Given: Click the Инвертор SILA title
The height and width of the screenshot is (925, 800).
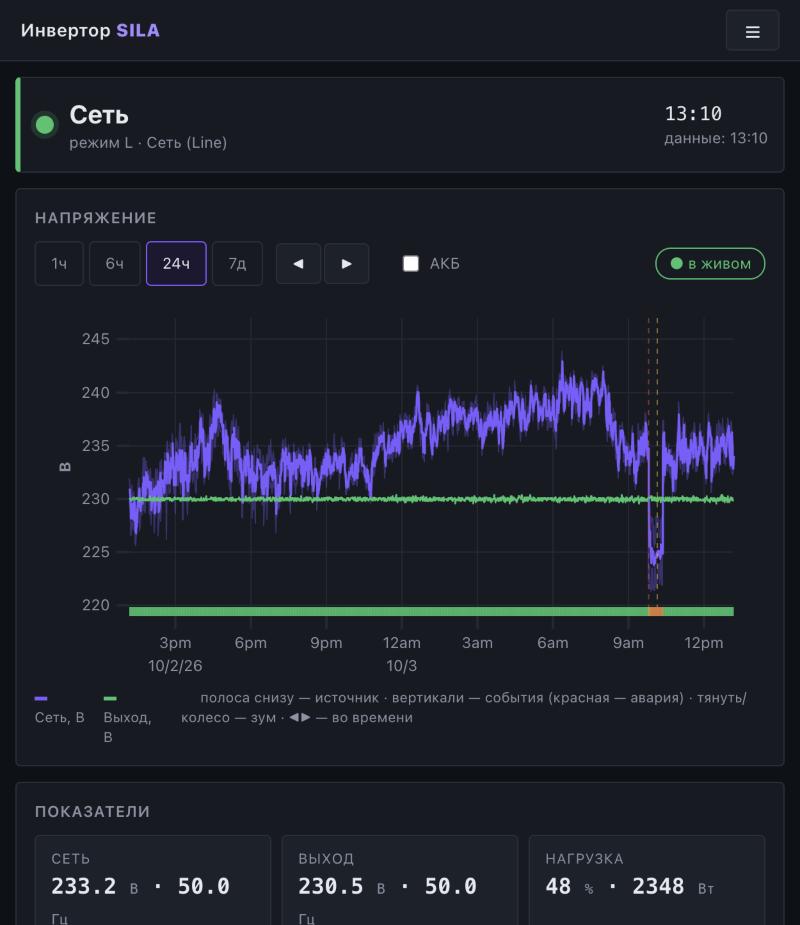Looking at the screenshot, I should (90, 31).
